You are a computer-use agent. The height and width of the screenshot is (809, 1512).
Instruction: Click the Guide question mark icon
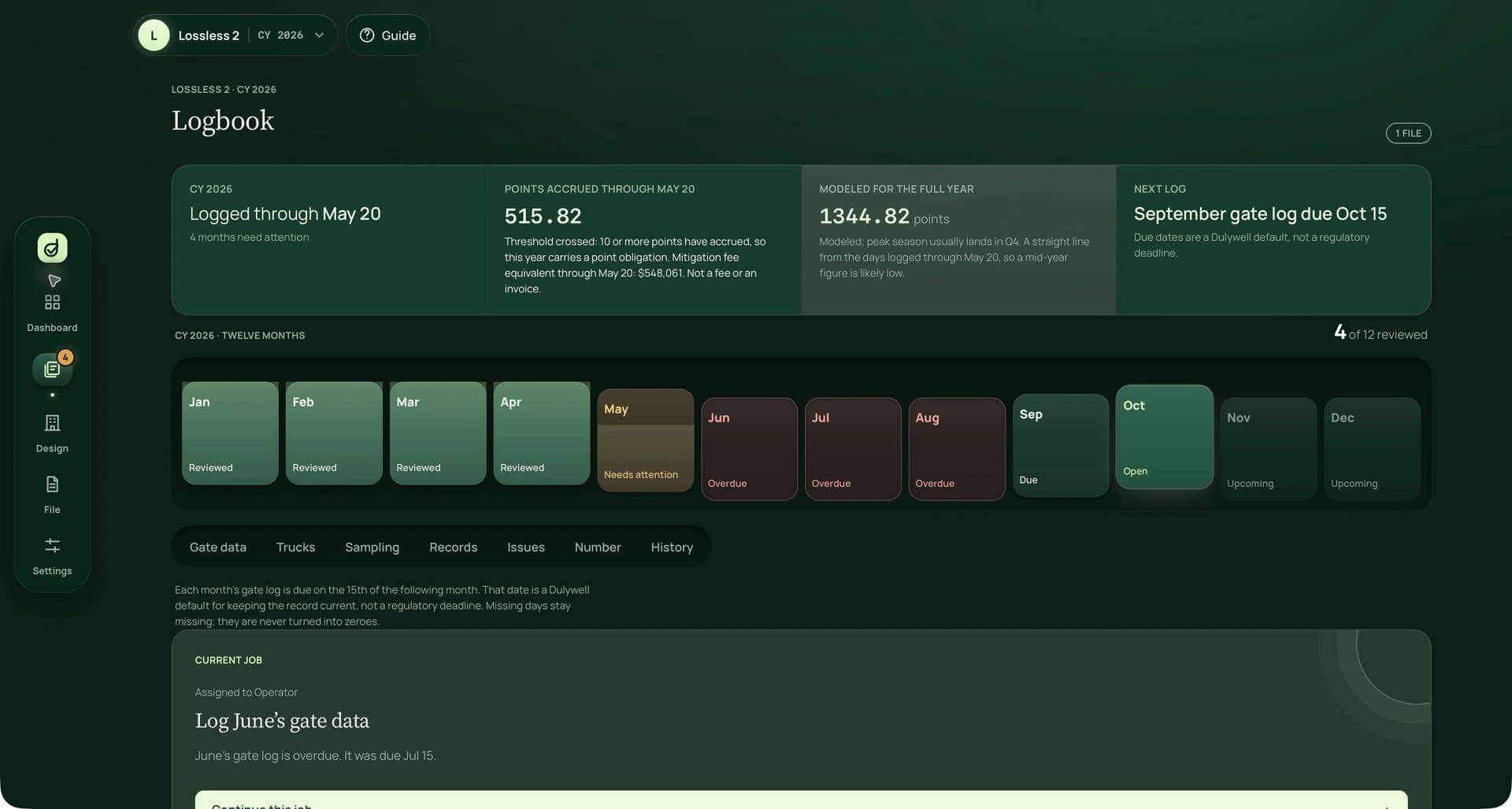367,35
